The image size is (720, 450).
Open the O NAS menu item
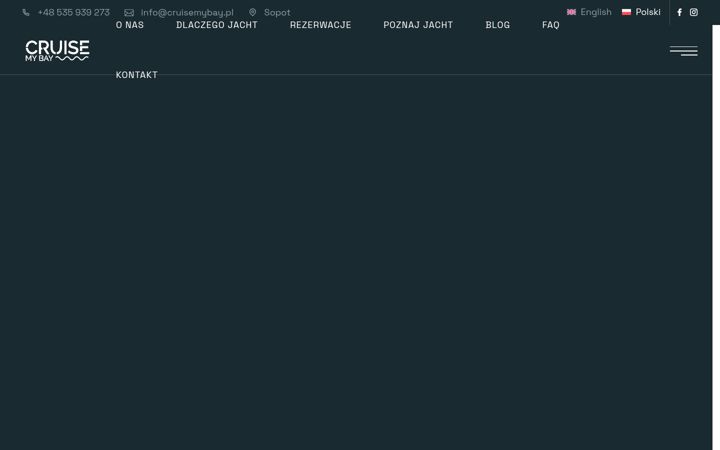coord(129,25)
